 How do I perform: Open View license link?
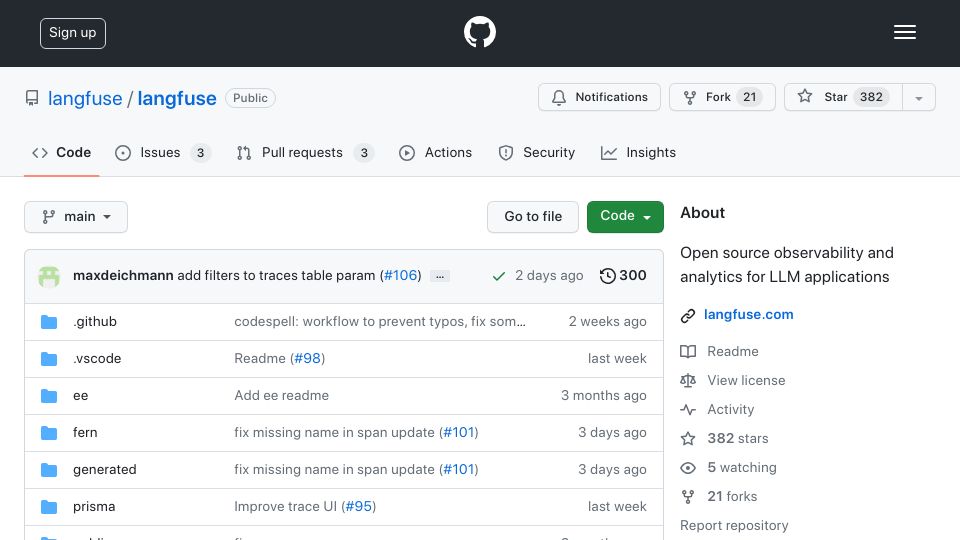pyautogui.click(x=746, y=380)
